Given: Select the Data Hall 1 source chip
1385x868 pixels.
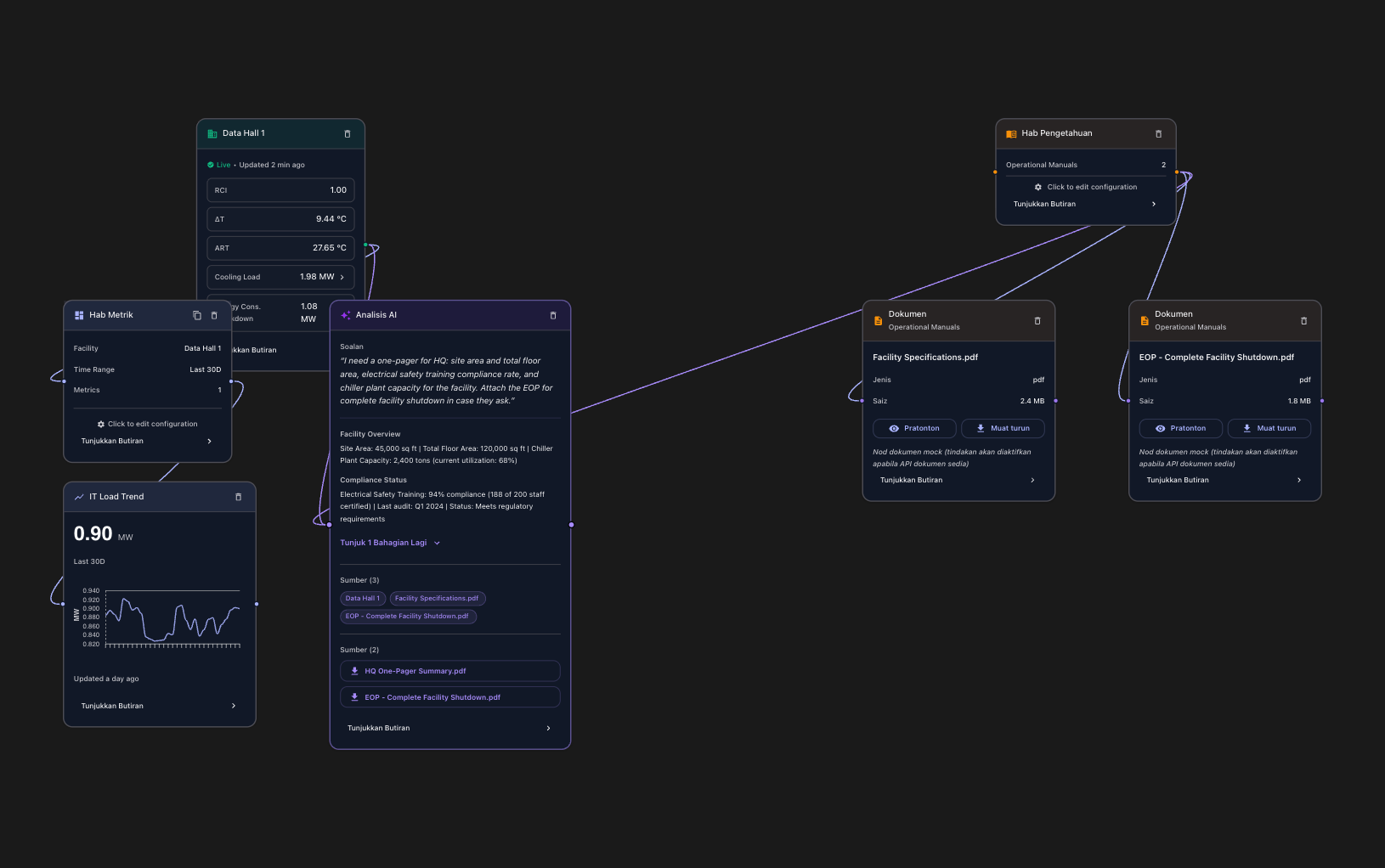Looking at the screenshot, I should pyautogui.click(x=363, y=598).
